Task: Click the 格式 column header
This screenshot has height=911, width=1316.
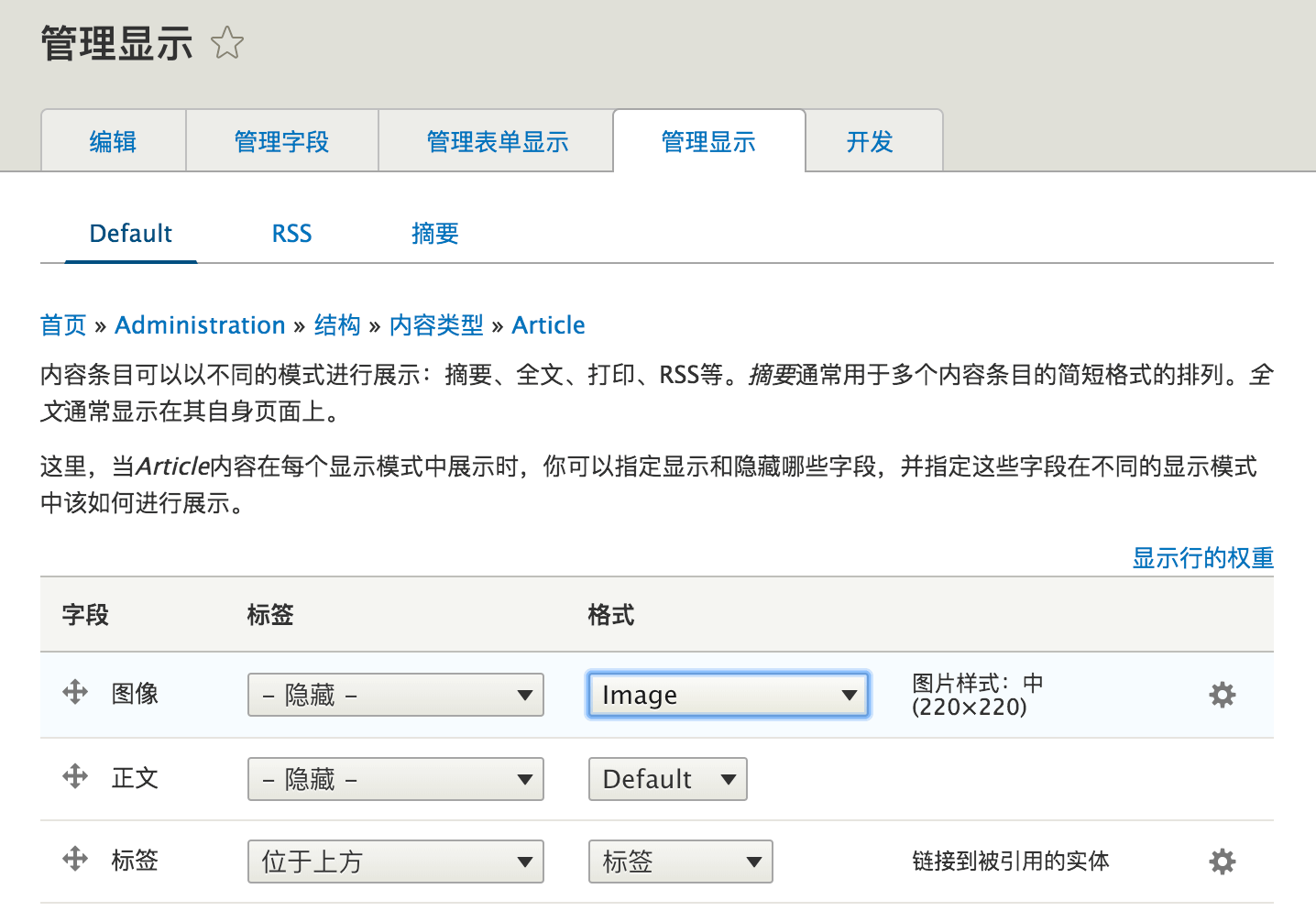Action: point(611,615)
